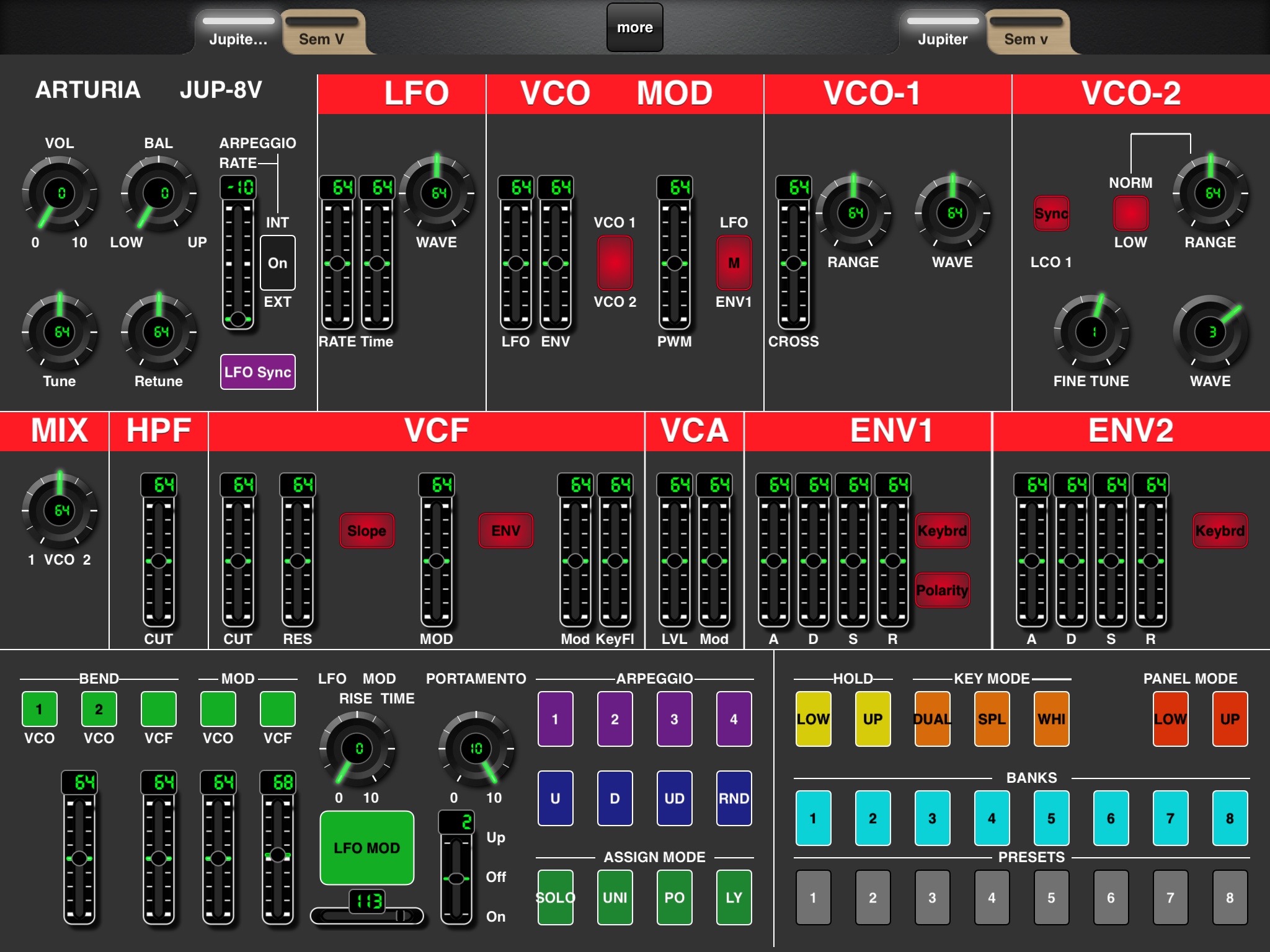The width and height of the screenshot is (1270, 952).
Task: Select the SOLO assign mode button
Action: click(x=555, y=897)
